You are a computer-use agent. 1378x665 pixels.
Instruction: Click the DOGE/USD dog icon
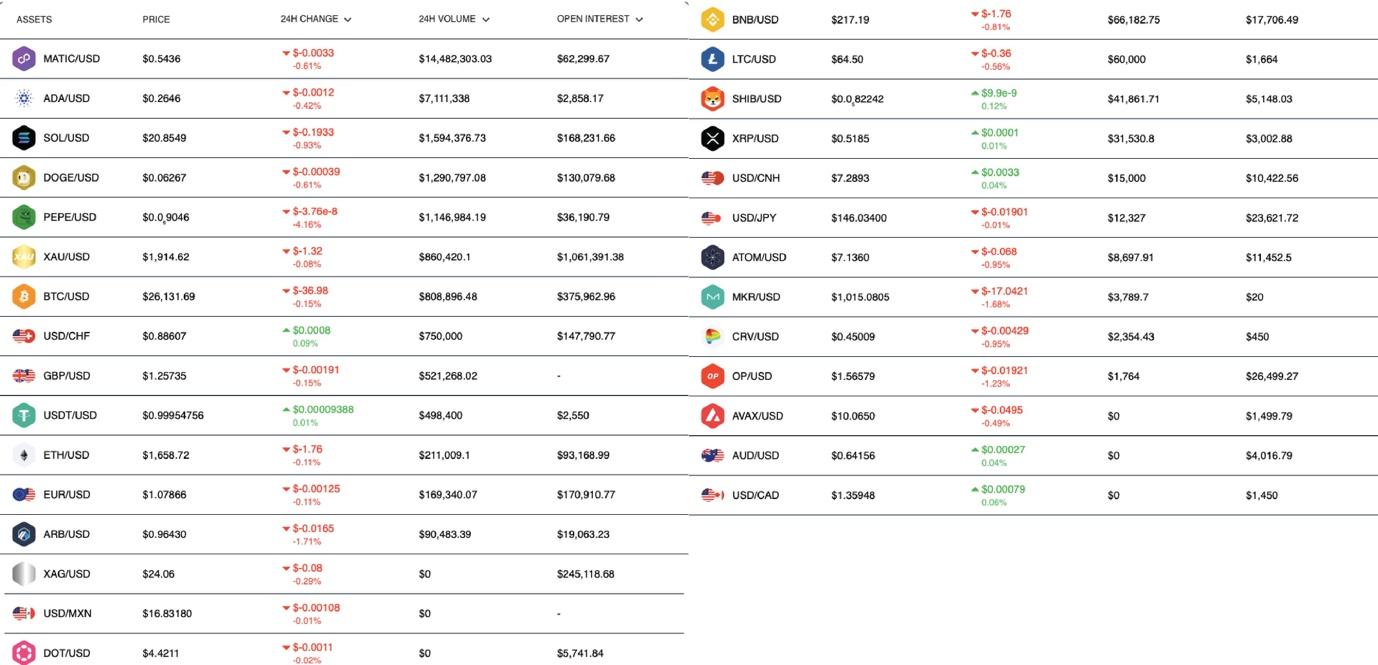coord(24,178)
